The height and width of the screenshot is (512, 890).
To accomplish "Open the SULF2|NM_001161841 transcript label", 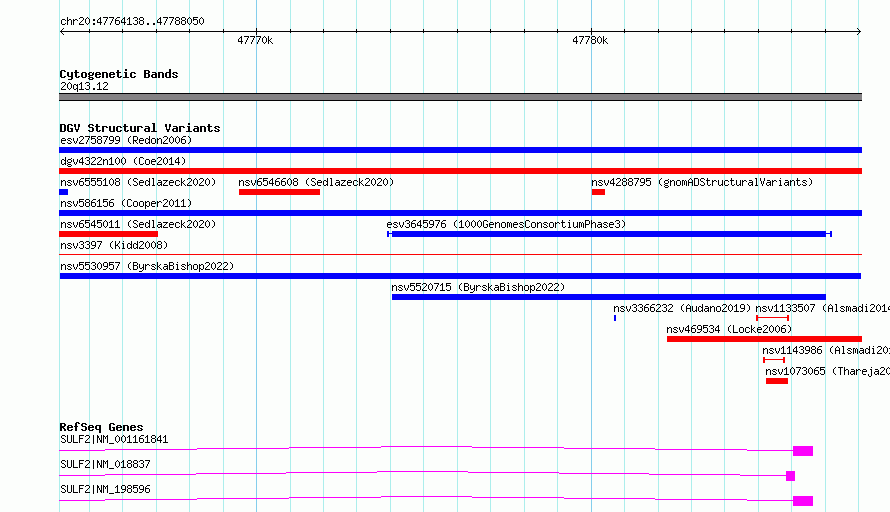I will (x=114, y=439).
